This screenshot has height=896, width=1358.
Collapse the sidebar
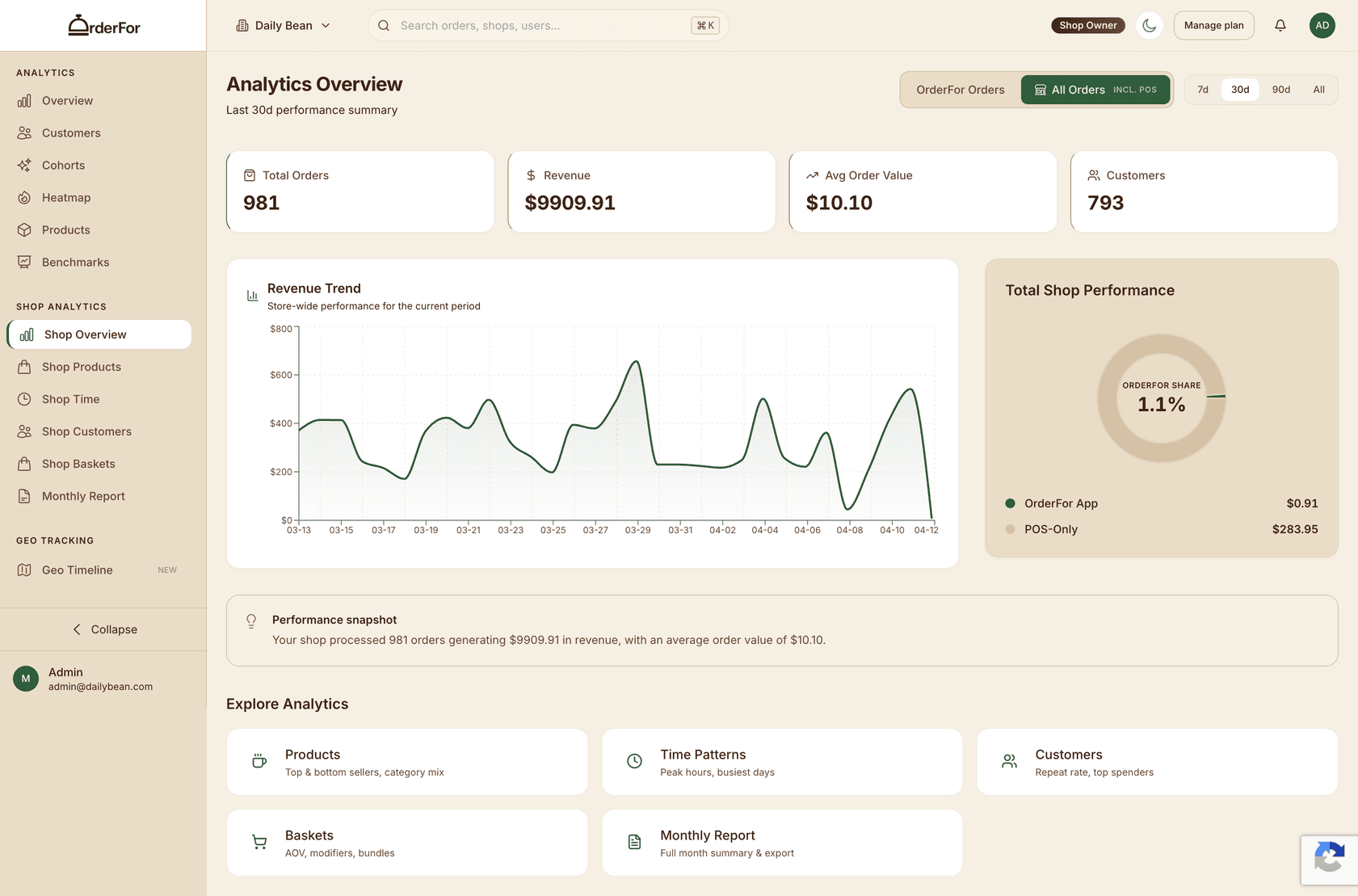pyautogui.click(x=103, y=629)
